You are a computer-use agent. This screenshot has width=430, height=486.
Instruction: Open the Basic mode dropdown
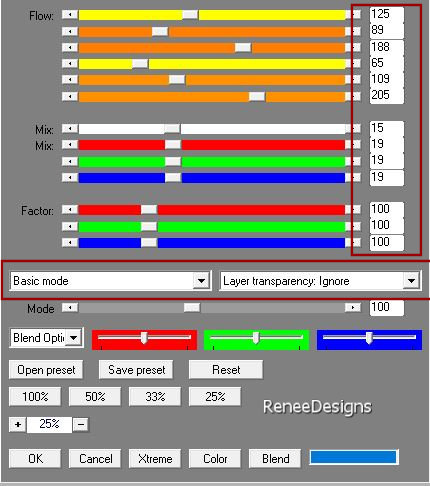201,281
